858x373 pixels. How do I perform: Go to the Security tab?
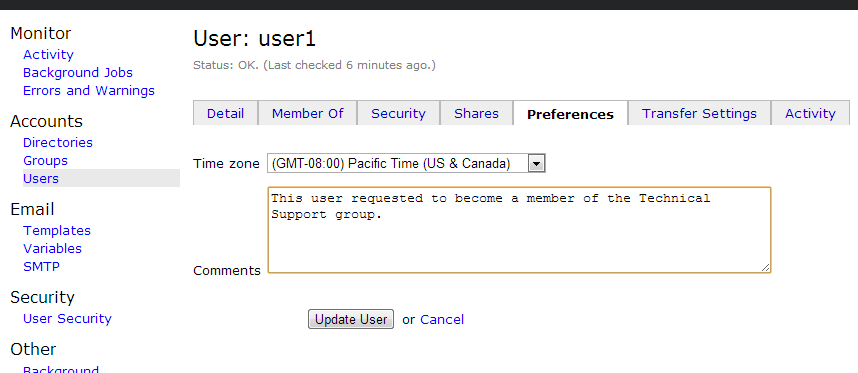click(398, 113)
